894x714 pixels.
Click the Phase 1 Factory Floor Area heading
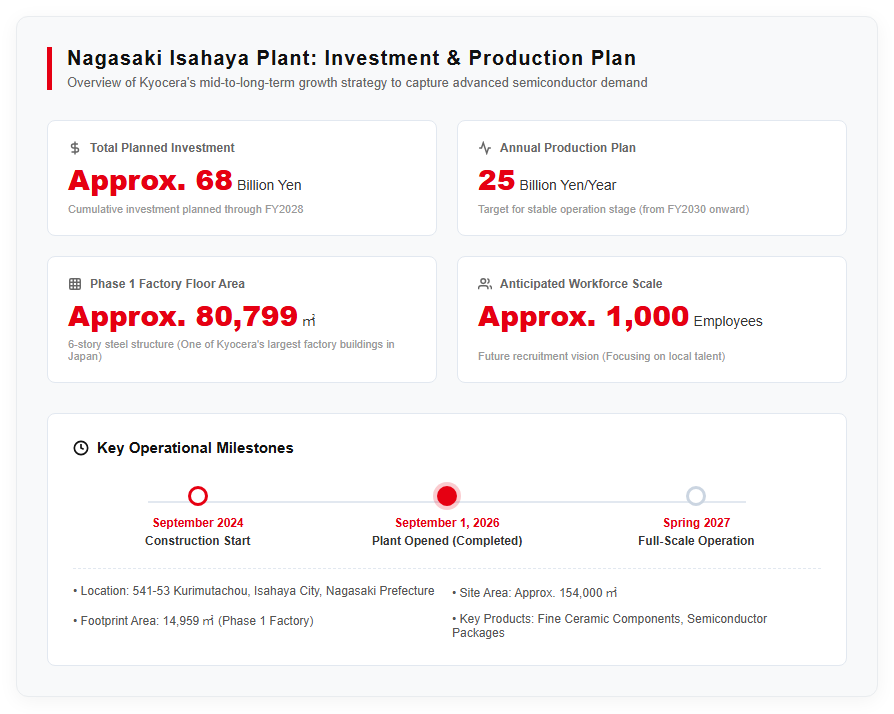coord(167,284)
